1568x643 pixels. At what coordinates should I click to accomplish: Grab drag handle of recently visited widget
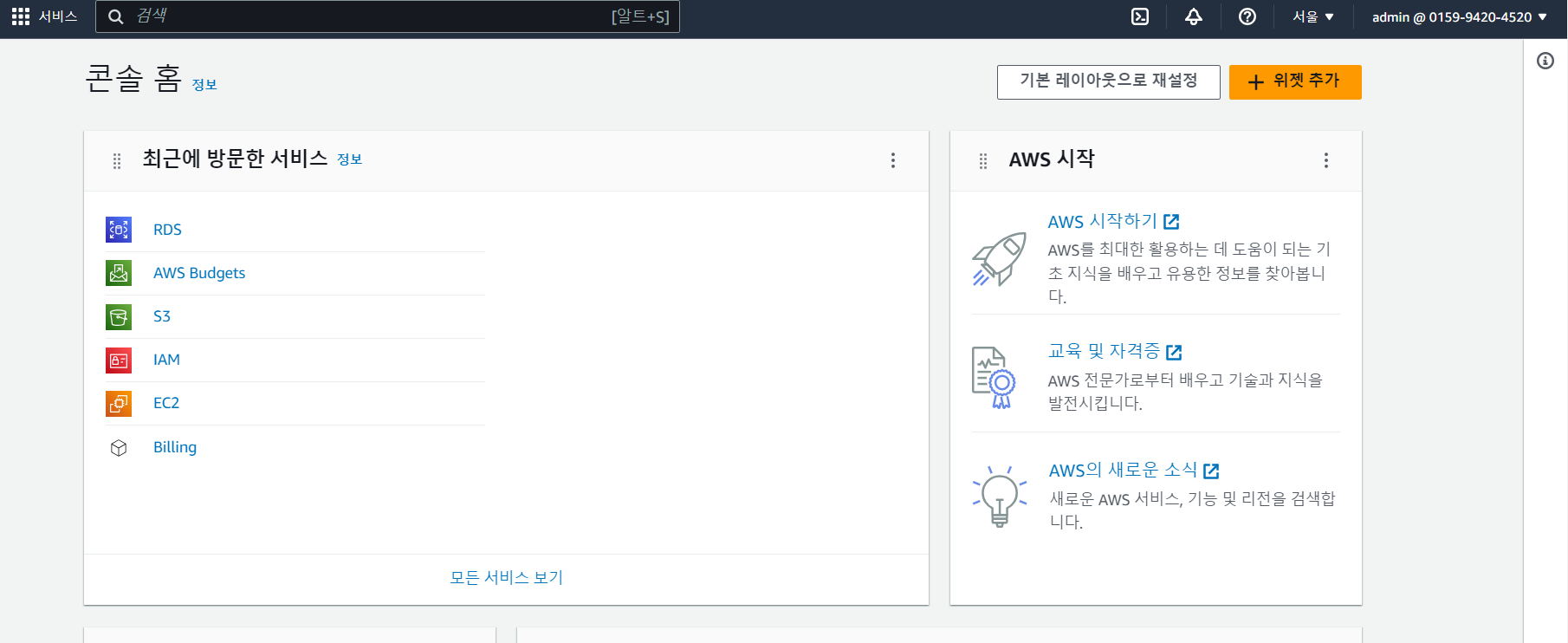click(x=117, y=161)
